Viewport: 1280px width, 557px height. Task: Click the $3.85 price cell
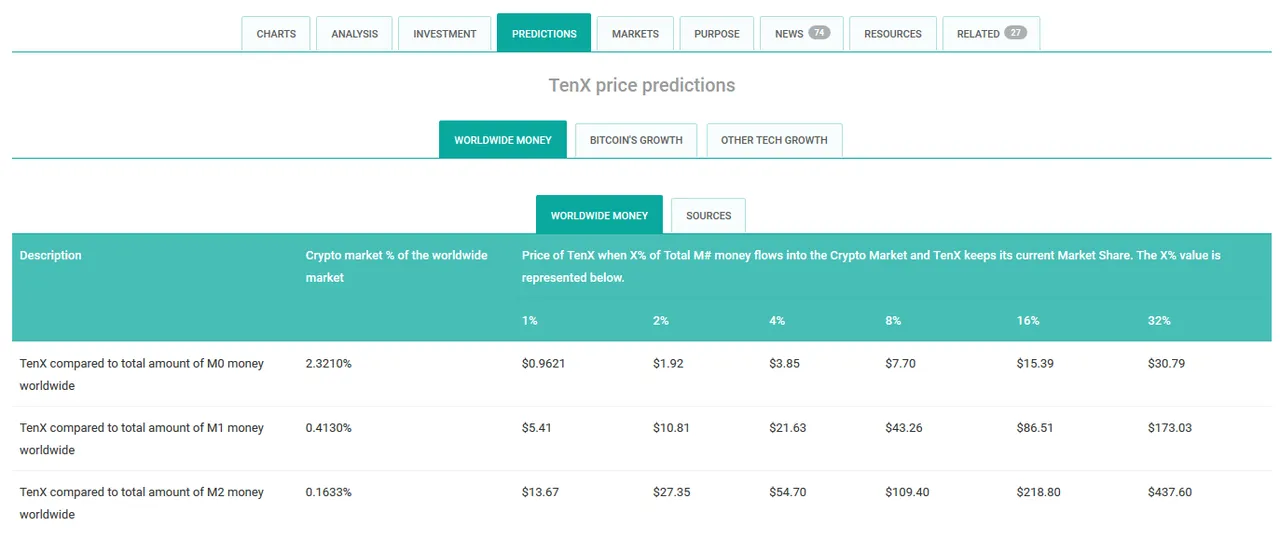point(784,363)
